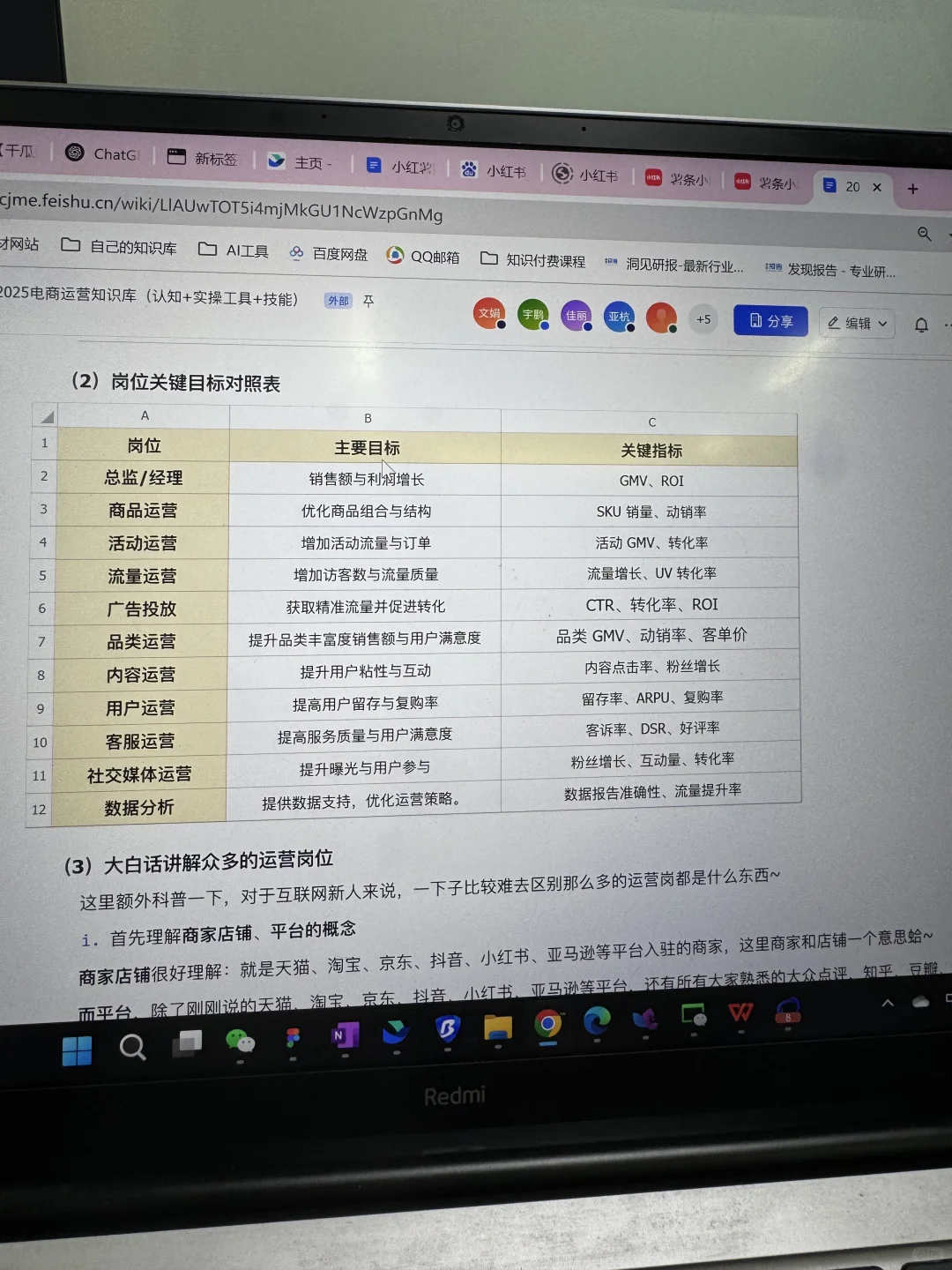The height and width of the screenshot is (1270, 952).
Task: Click the 总监/经理 cell
Action: click(144, 478)
